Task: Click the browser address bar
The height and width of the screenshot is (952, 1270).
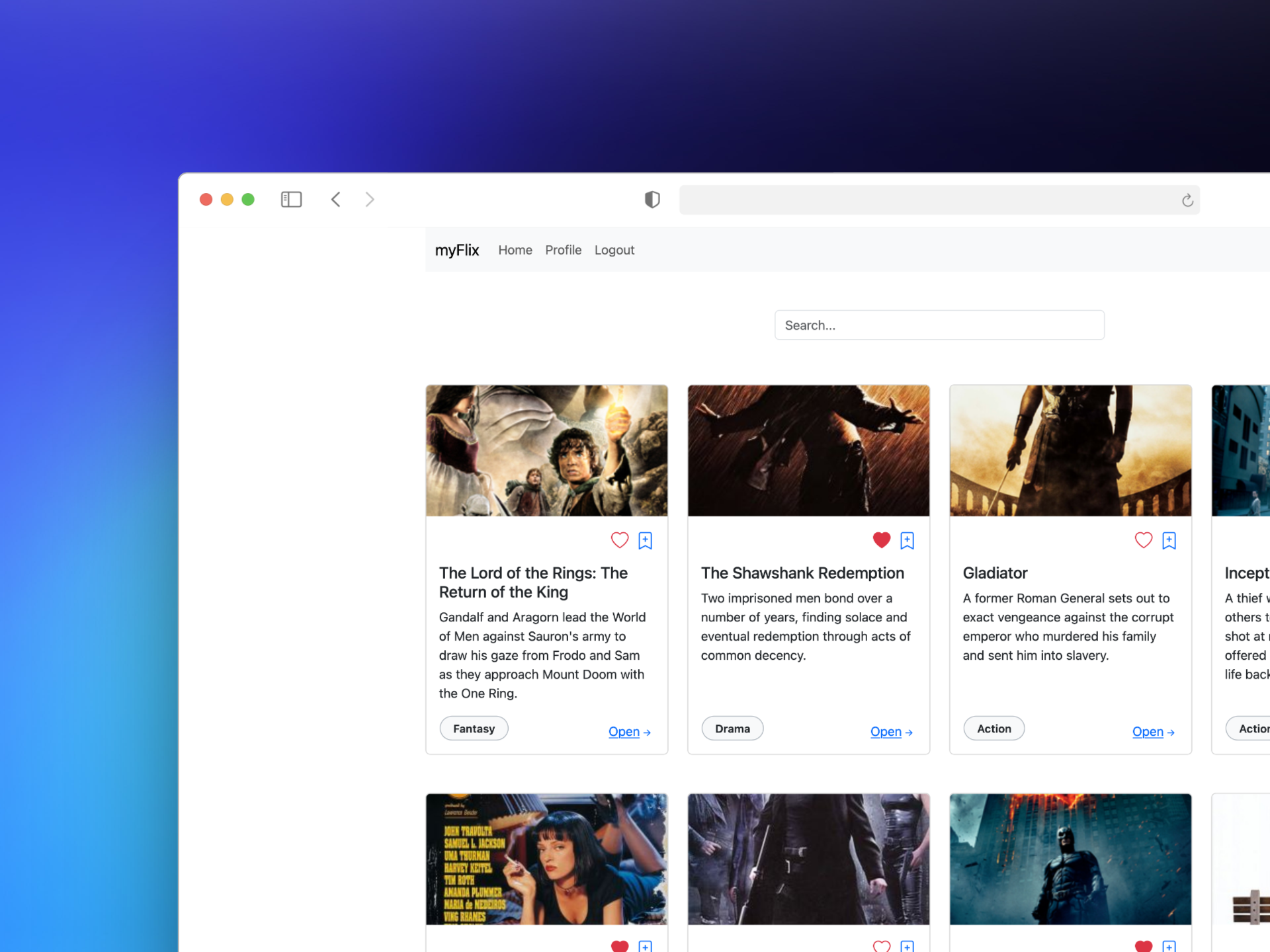Action: coord(939,200)
